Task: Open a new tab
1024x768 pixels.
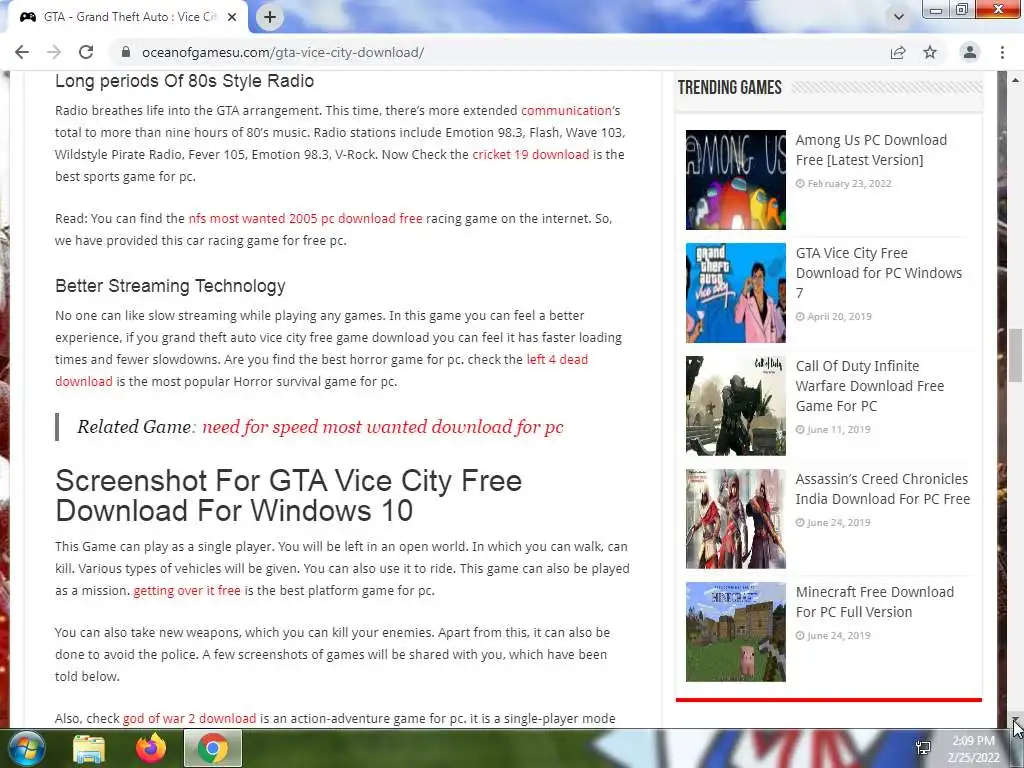Action: coord(270,17)
